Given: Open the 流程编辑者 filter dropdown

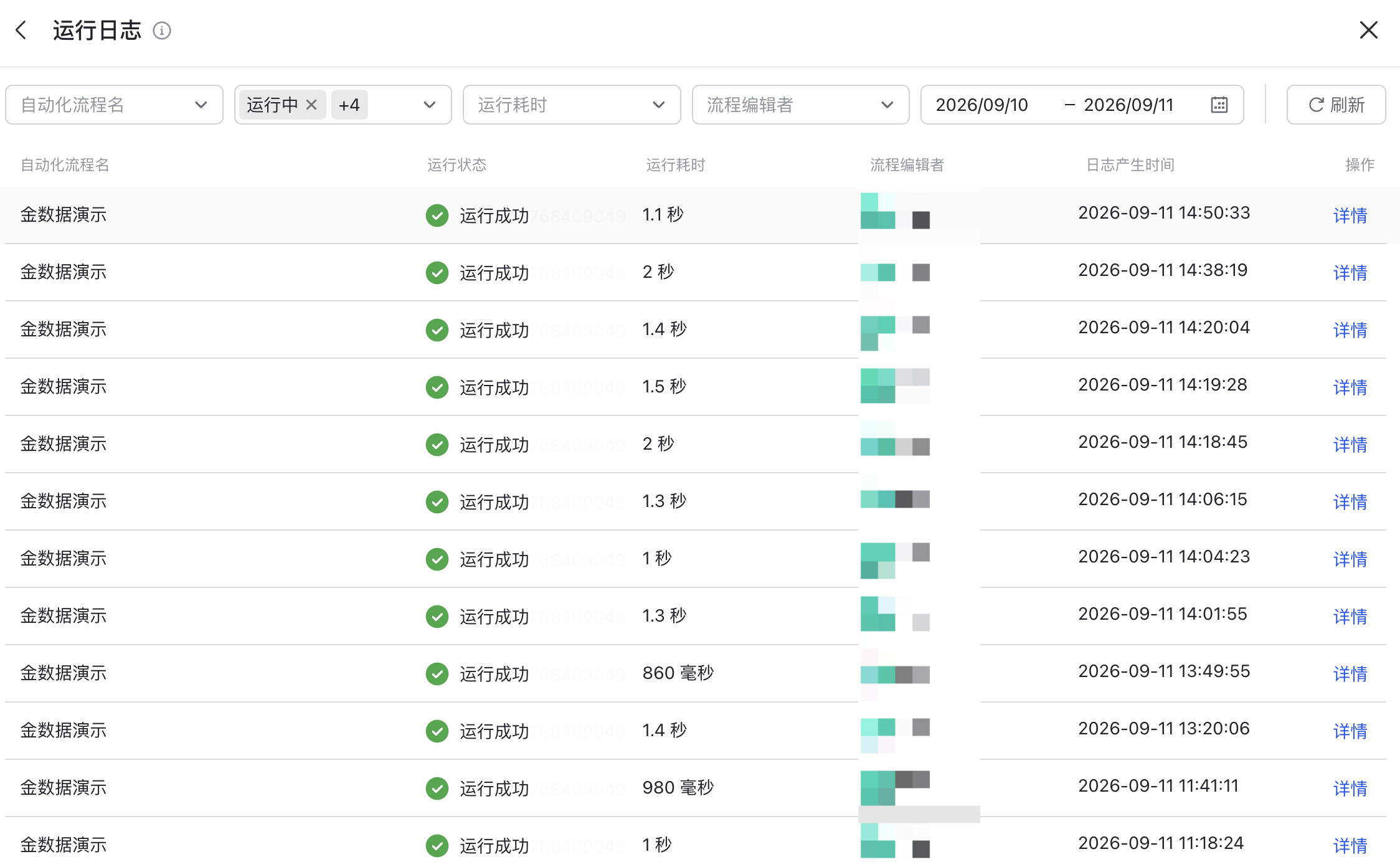Looking at the screenshot, I should click(800, 105).
